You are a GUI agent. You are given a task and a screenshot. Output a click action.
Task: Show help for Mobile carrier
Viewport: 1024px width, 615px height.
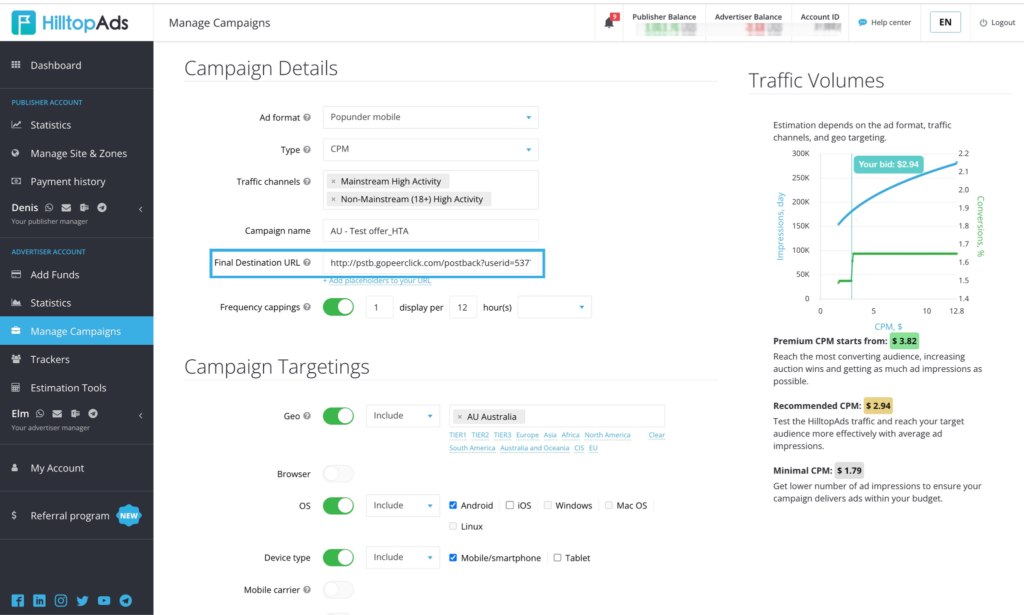307,590
